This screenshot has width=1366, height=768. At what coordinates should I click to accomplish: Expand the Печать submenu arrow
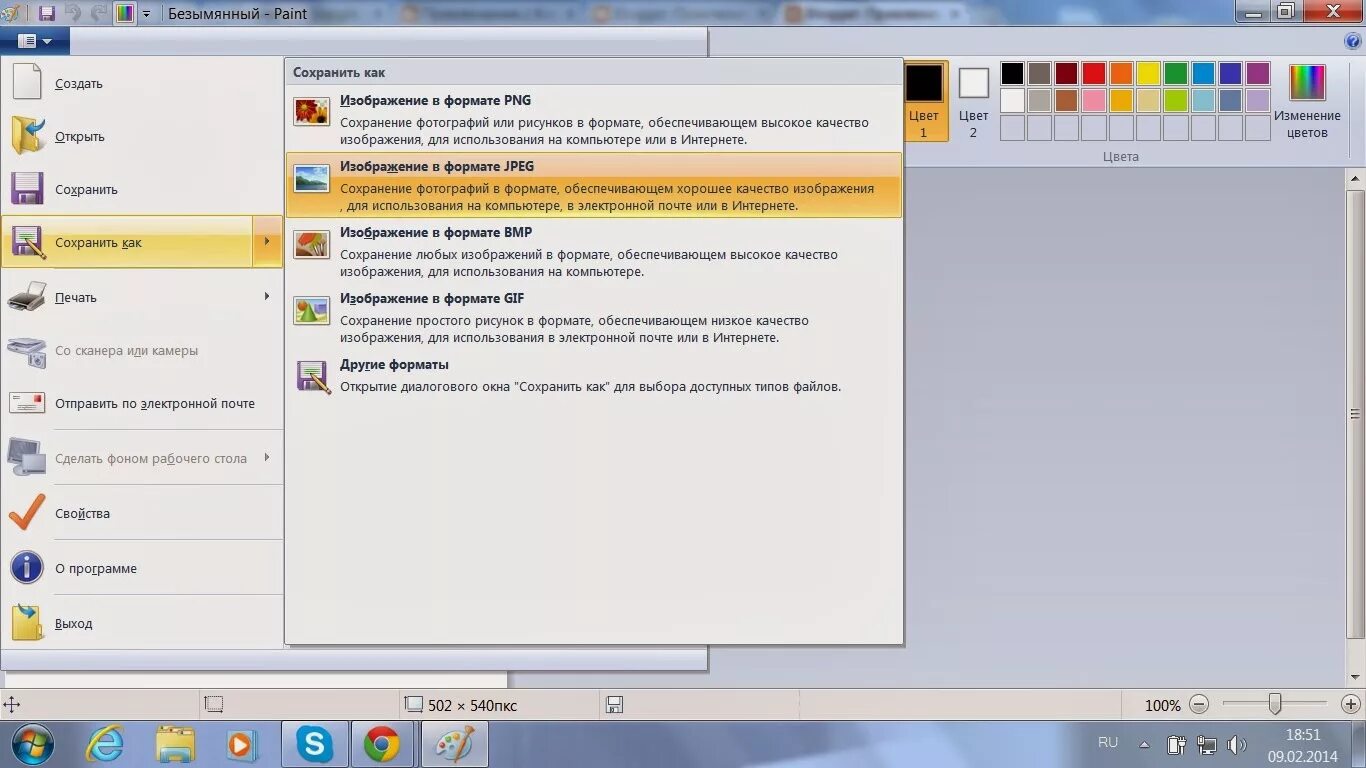point(267,297)
